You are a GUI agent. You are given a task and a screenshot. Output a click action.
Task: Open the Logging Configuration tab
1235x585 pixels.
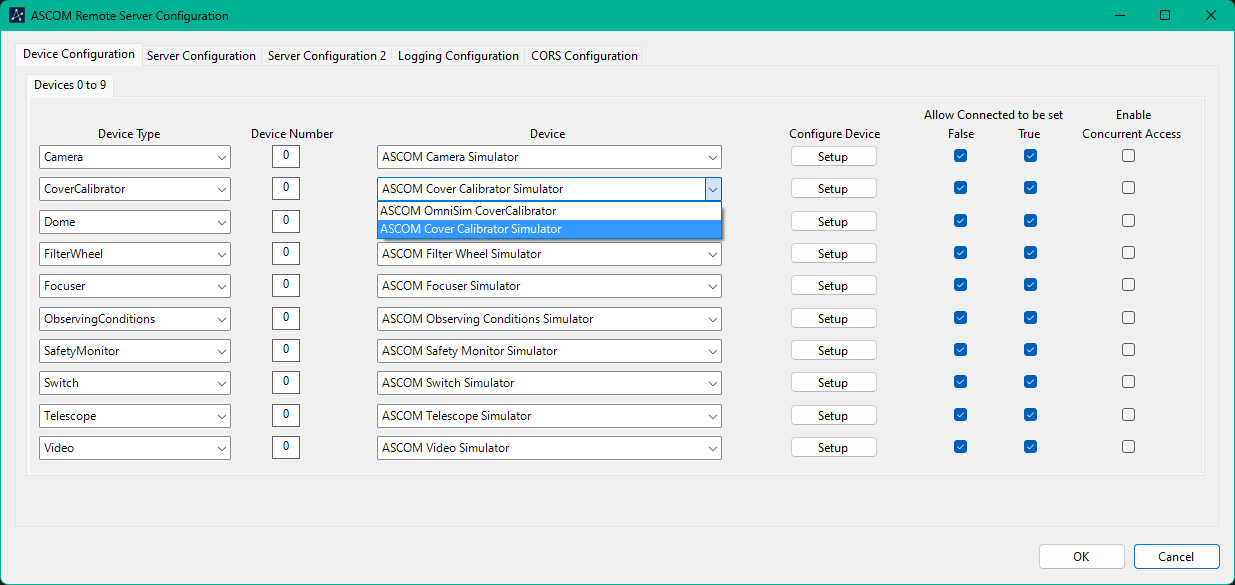point(458,56)
